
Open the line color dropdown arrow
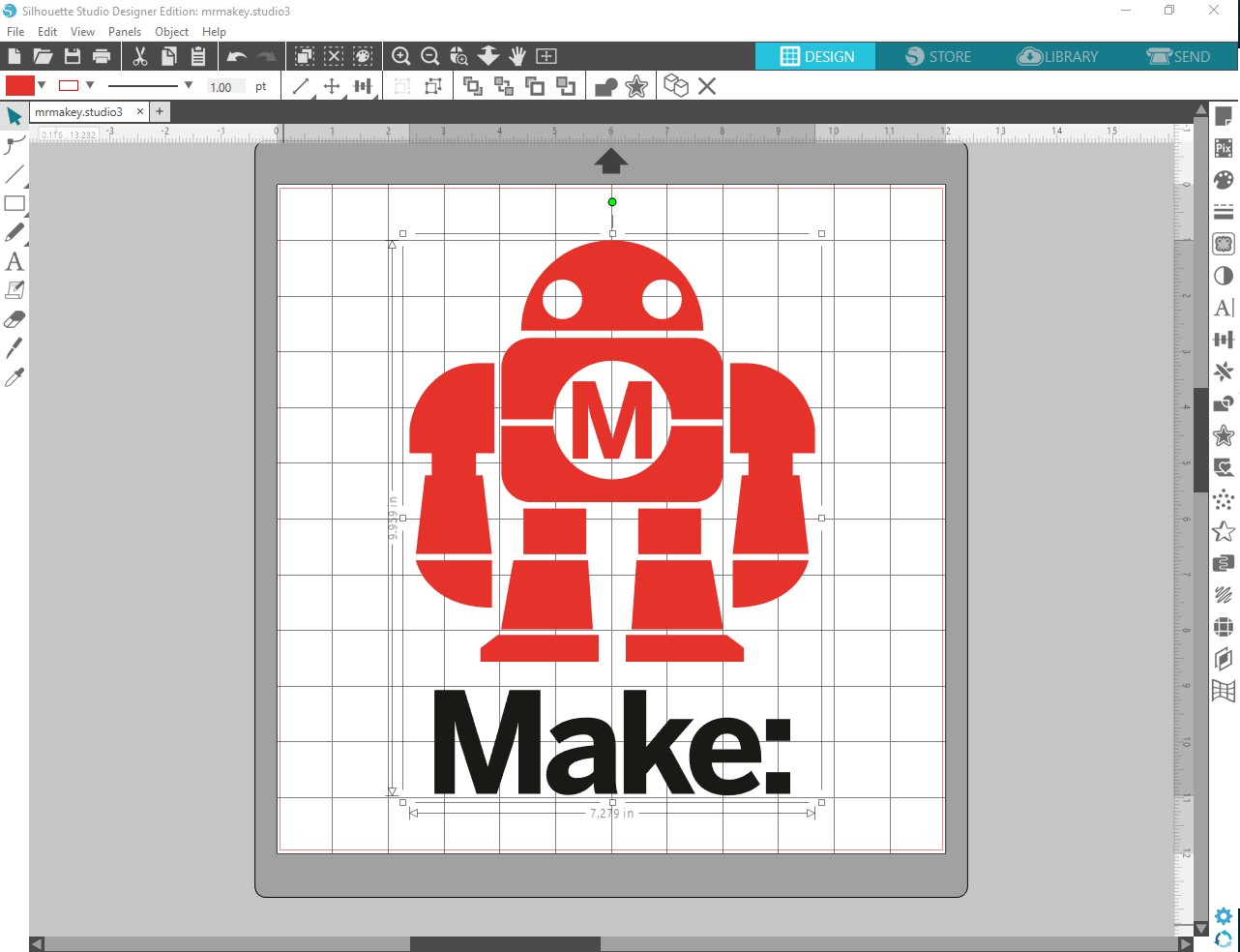coord(90,85)
